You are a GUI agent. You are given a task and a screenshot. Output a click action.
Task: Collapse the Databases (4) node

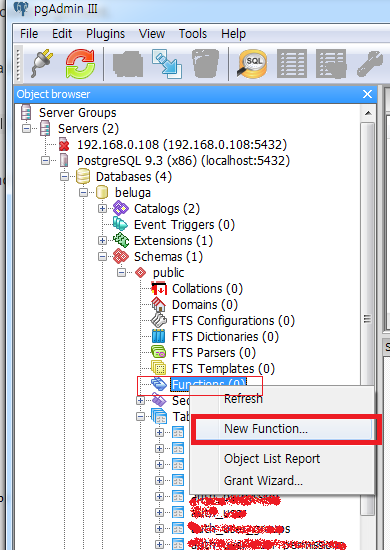(64, 176)
